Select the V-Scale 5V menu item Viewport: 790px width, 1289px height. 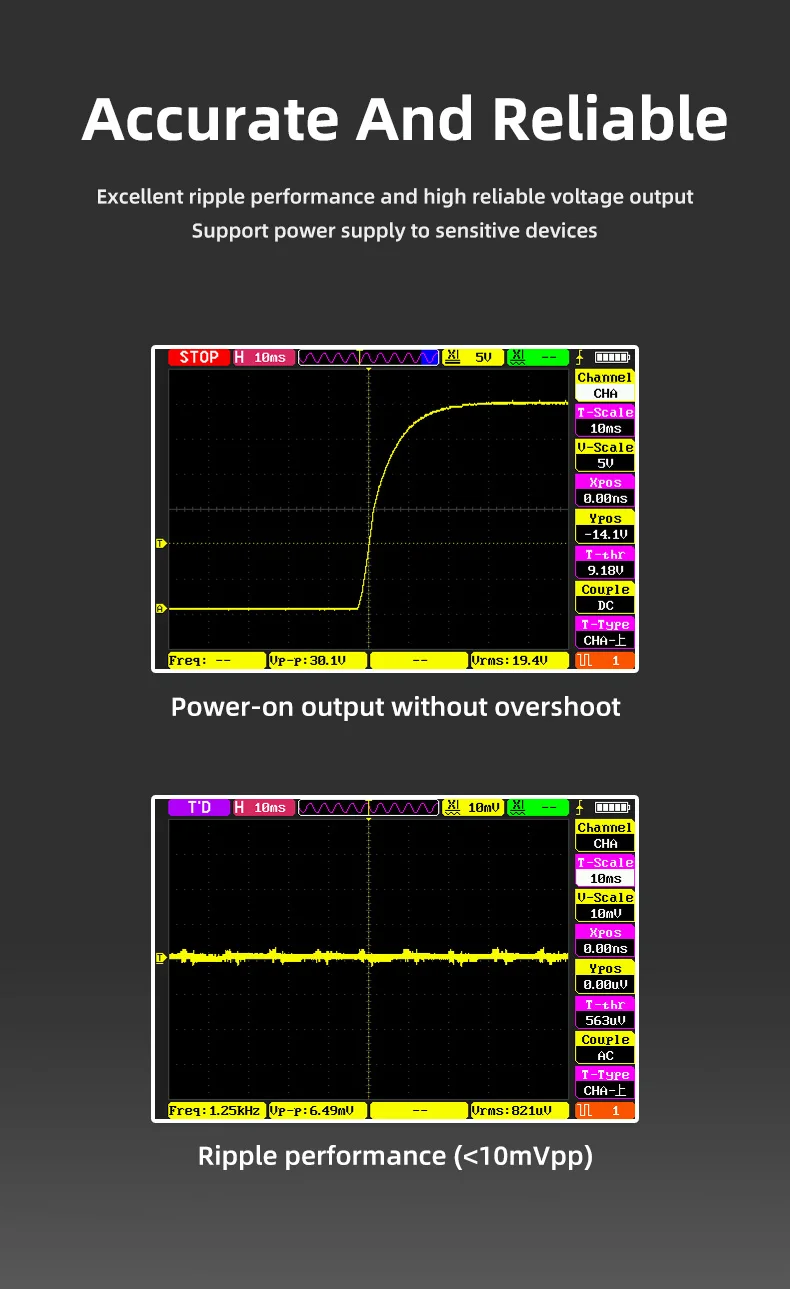(x=605, y=456)
